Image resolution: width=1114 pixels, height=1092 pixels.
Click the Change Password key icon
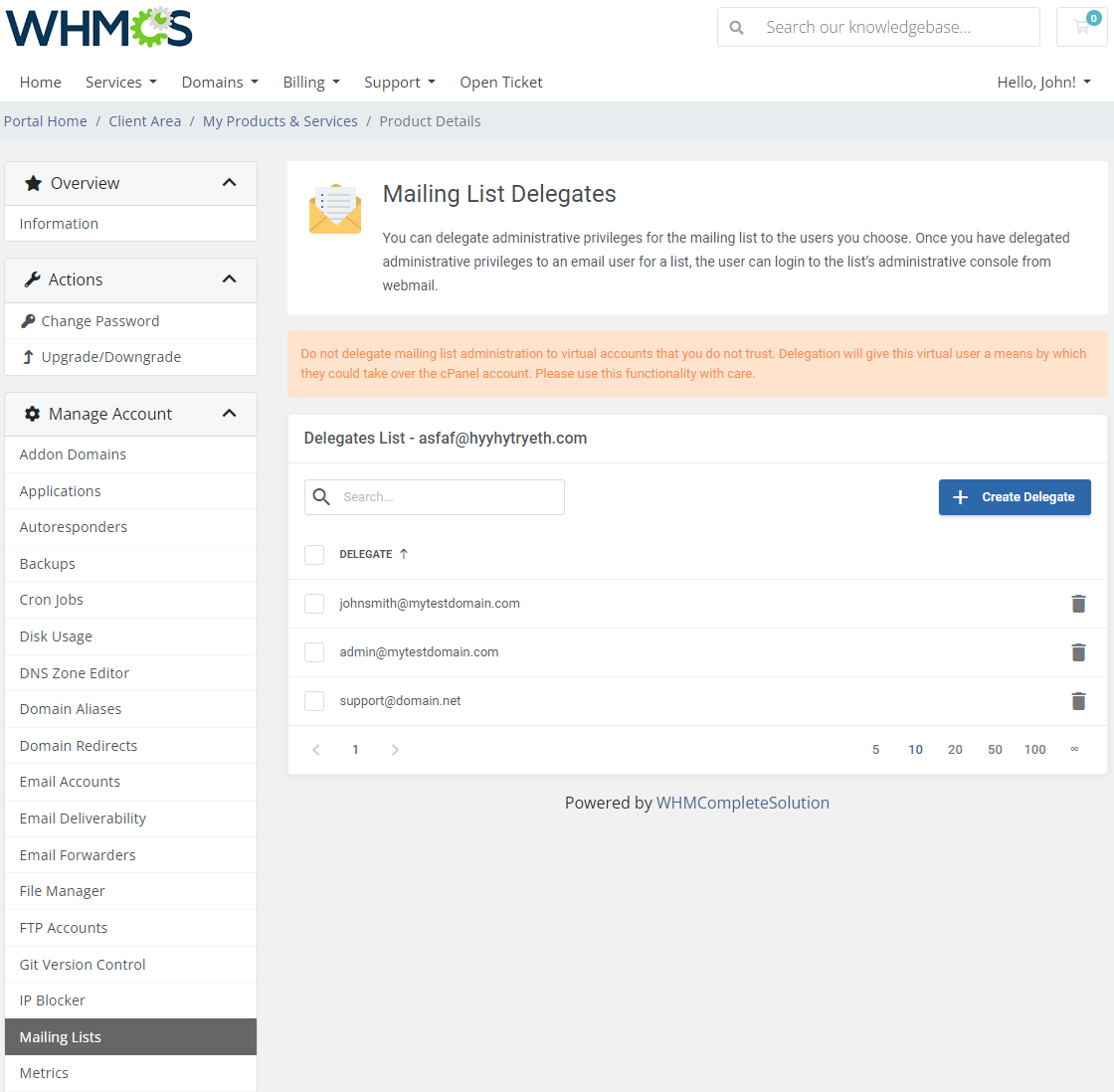pyautogui.click(x=28, y=321)
